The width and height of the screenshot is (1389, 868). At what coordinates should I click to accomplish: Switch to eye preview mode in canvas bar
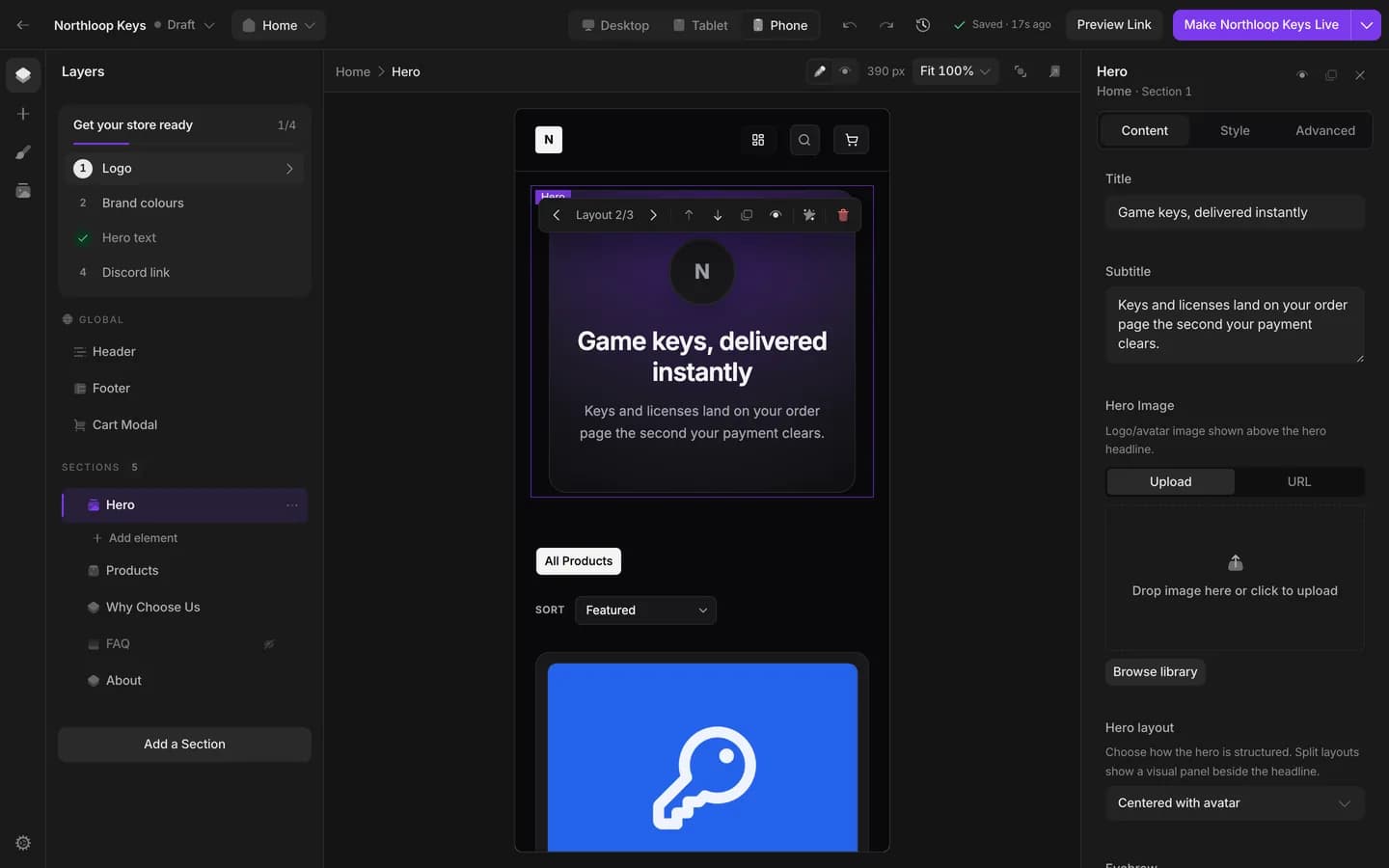coord(845,71)
